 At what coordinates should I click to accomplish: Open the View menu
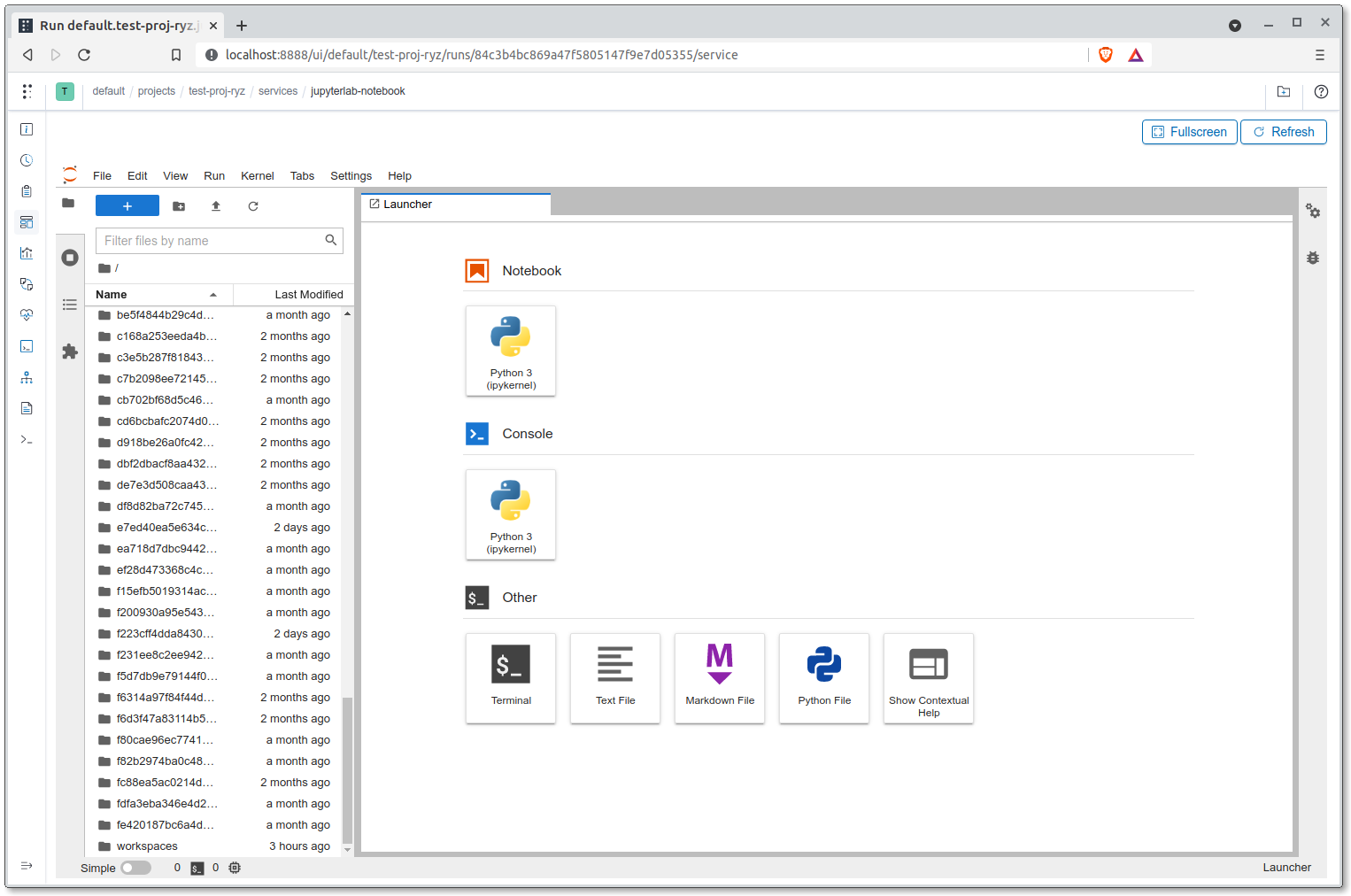click(175, 175)
